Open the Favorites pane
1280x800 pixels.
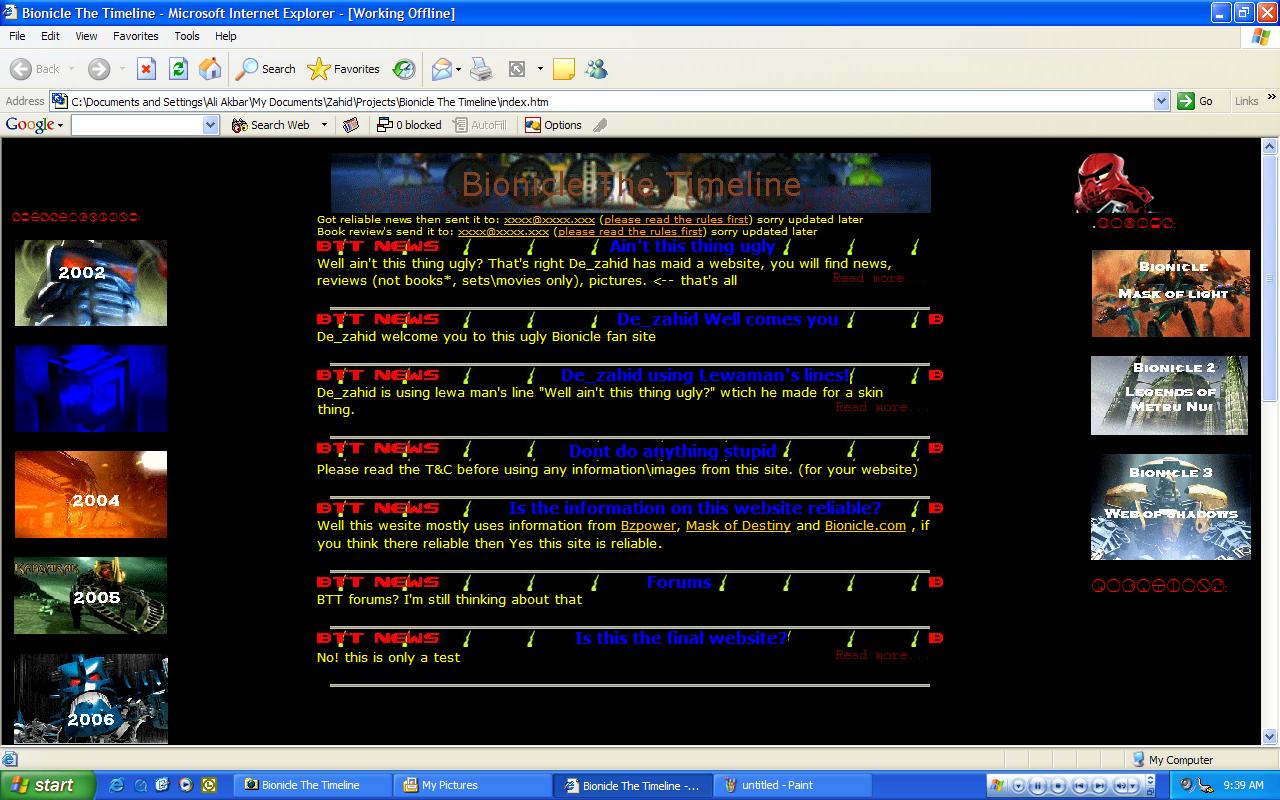point(344,69)
